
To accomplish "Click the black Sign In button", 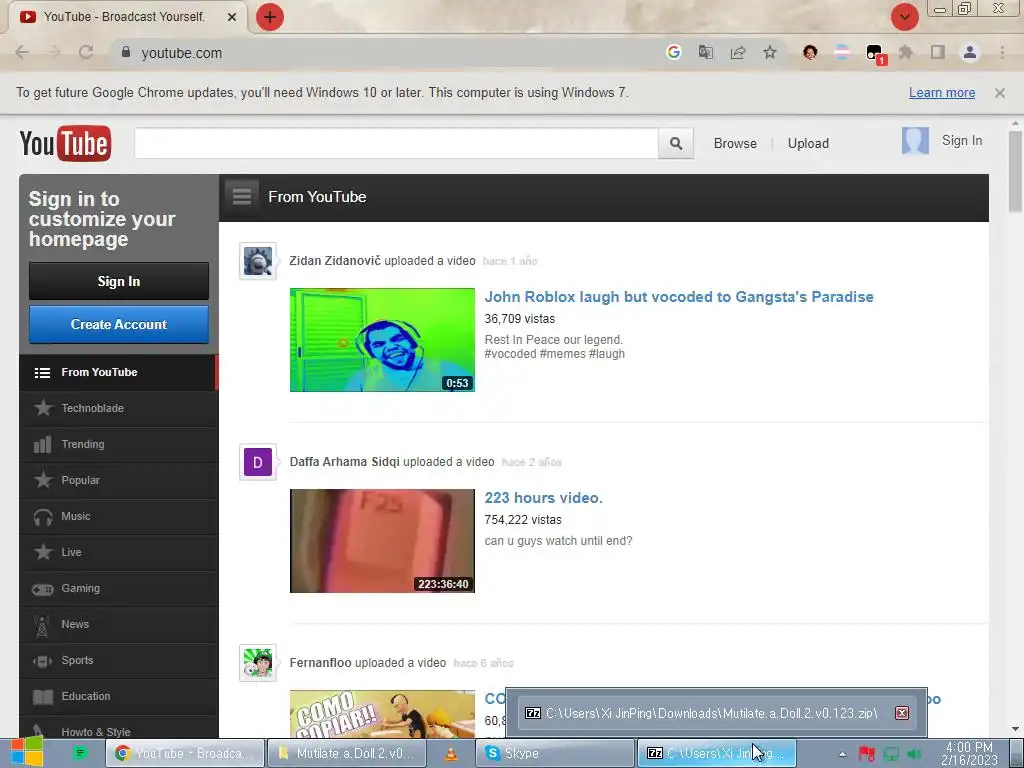I will [x=119, y=281].
